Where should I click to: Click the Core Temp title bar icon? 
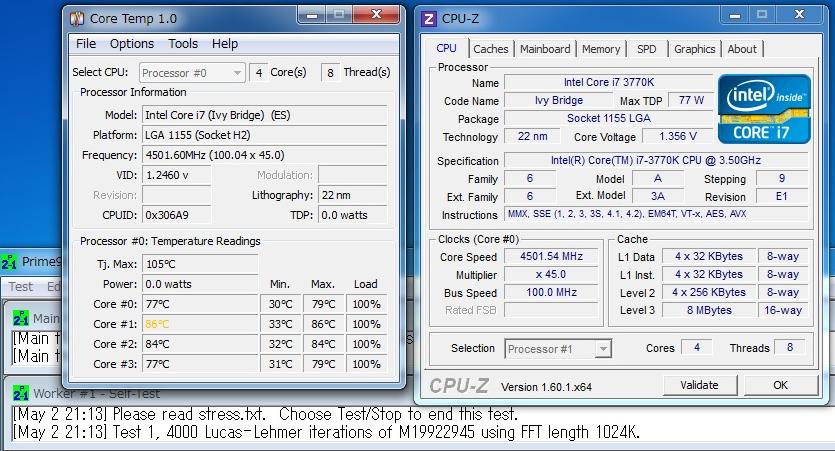pyautogui.click(x=78, y=18)
